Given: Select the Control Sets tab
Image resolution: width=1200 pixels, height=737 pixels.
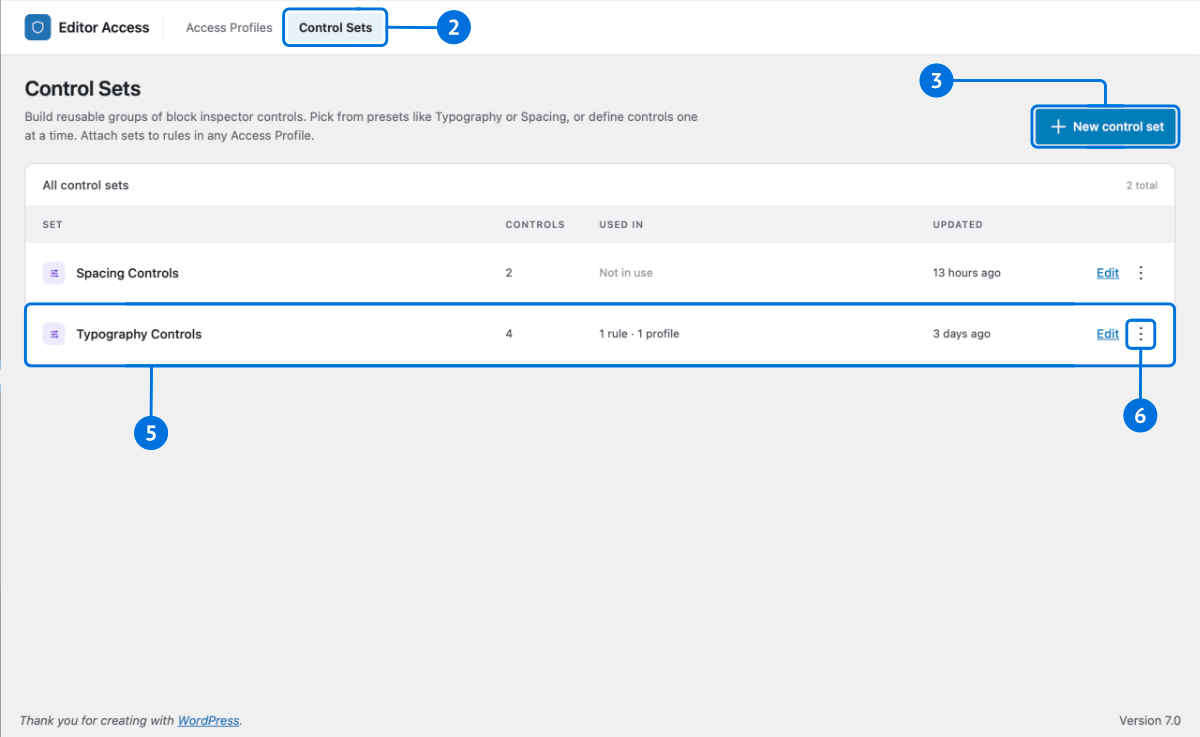Looking at the screenshot, I should (335, 28).
